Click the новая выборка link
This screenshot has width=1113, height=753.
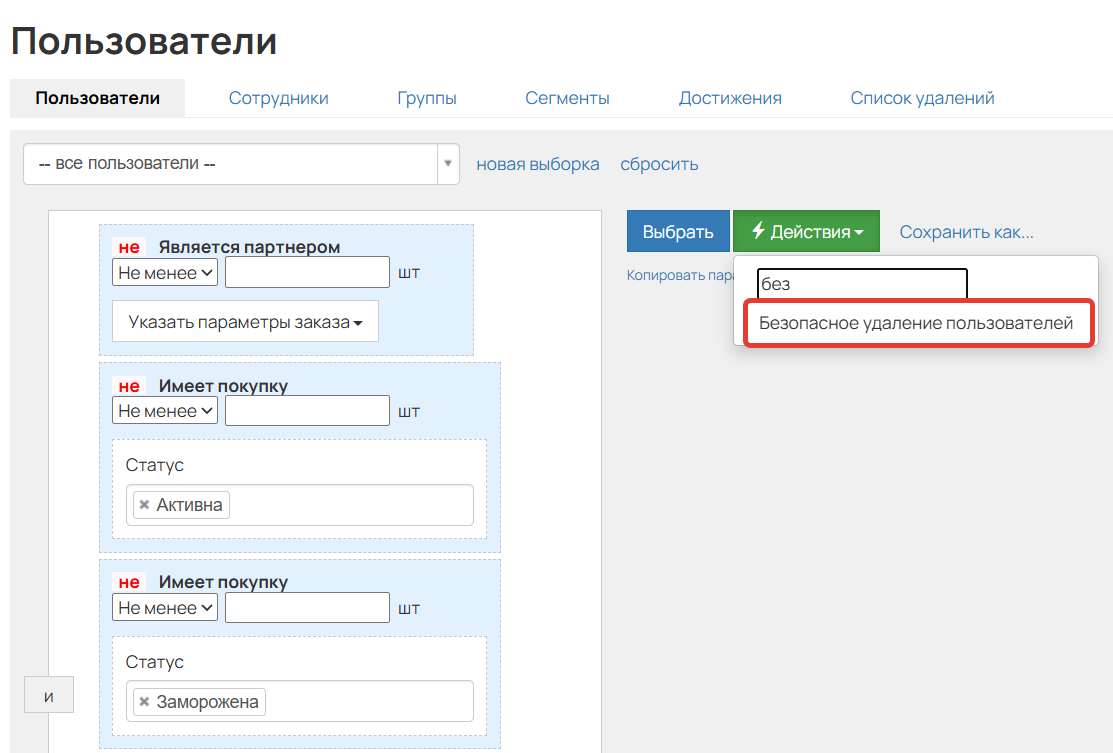coord(536,163)
